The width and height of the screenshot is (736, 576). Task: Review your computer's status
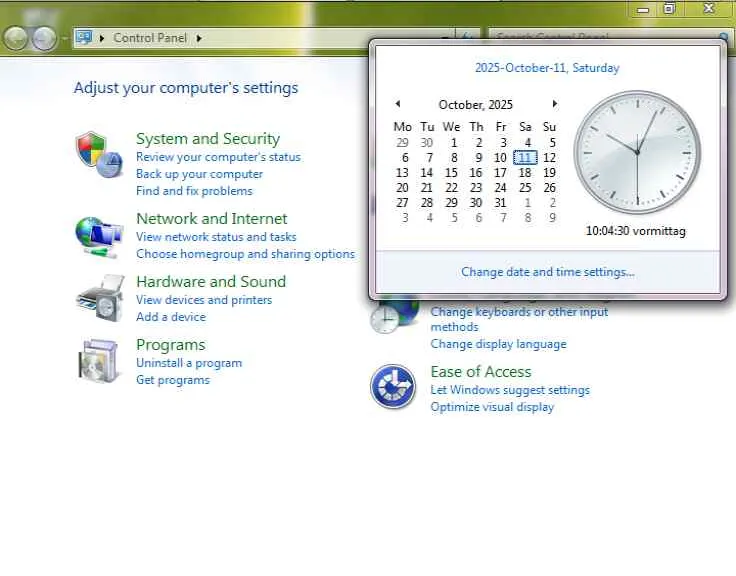click(218, 157)
